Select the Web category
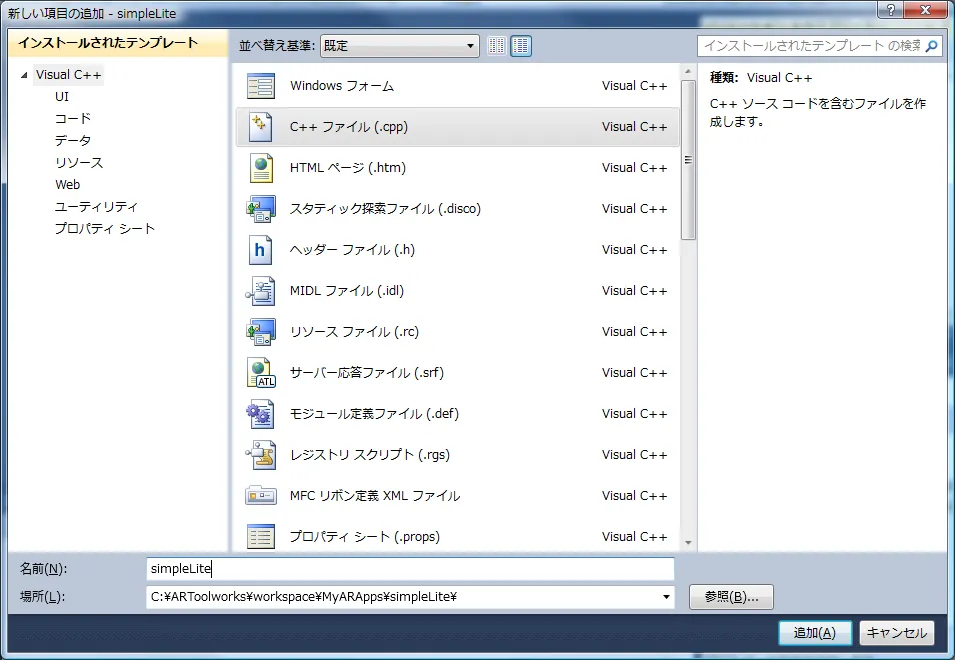955x660 pixels. click(x=68, y=184)
